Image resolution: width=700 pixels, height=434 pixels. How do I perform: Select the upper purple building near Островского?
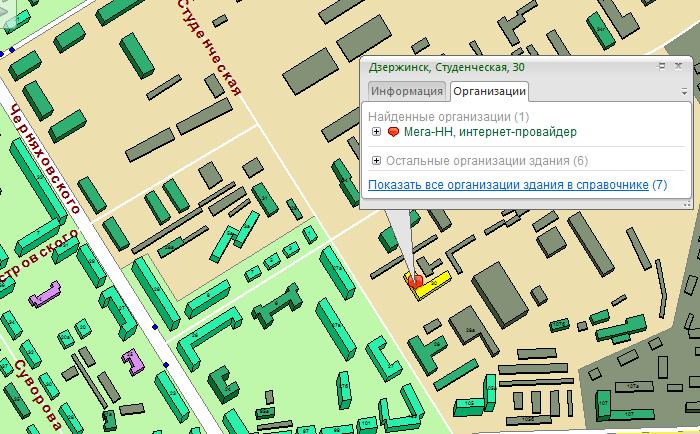44,296
